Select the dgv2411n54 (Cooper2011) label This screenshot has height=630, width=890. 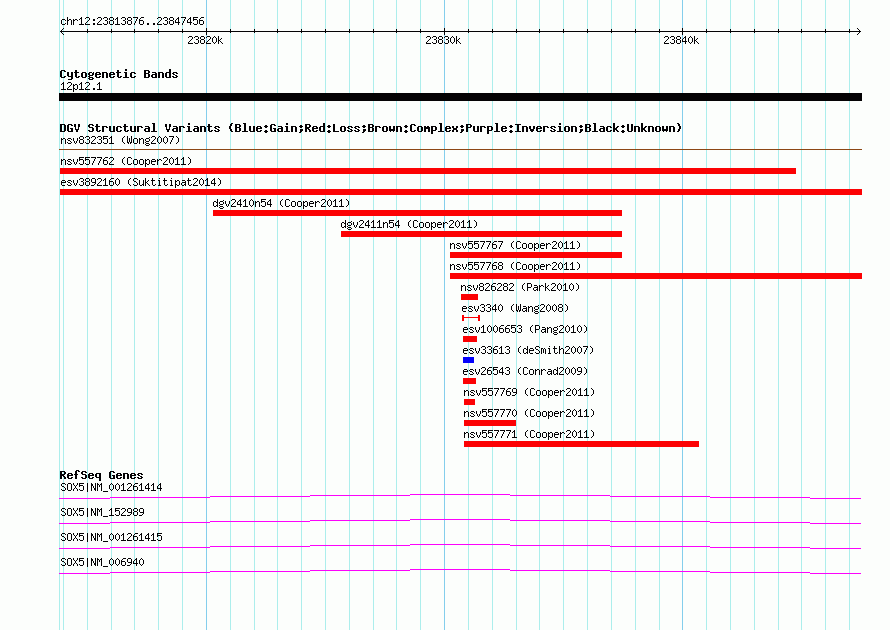coord(409,224)
